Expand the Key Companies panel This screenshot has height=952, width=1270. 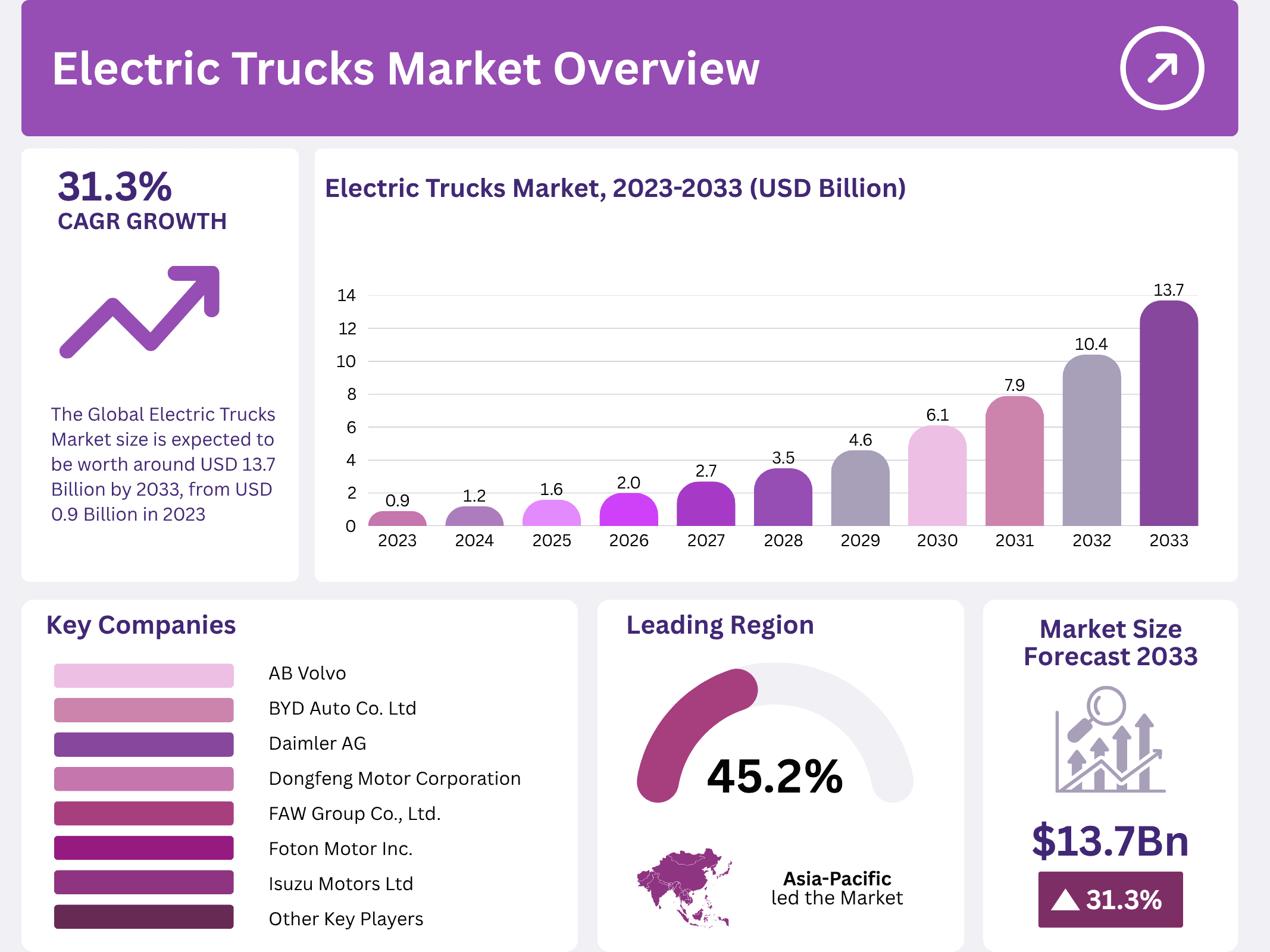click(141, 625)
